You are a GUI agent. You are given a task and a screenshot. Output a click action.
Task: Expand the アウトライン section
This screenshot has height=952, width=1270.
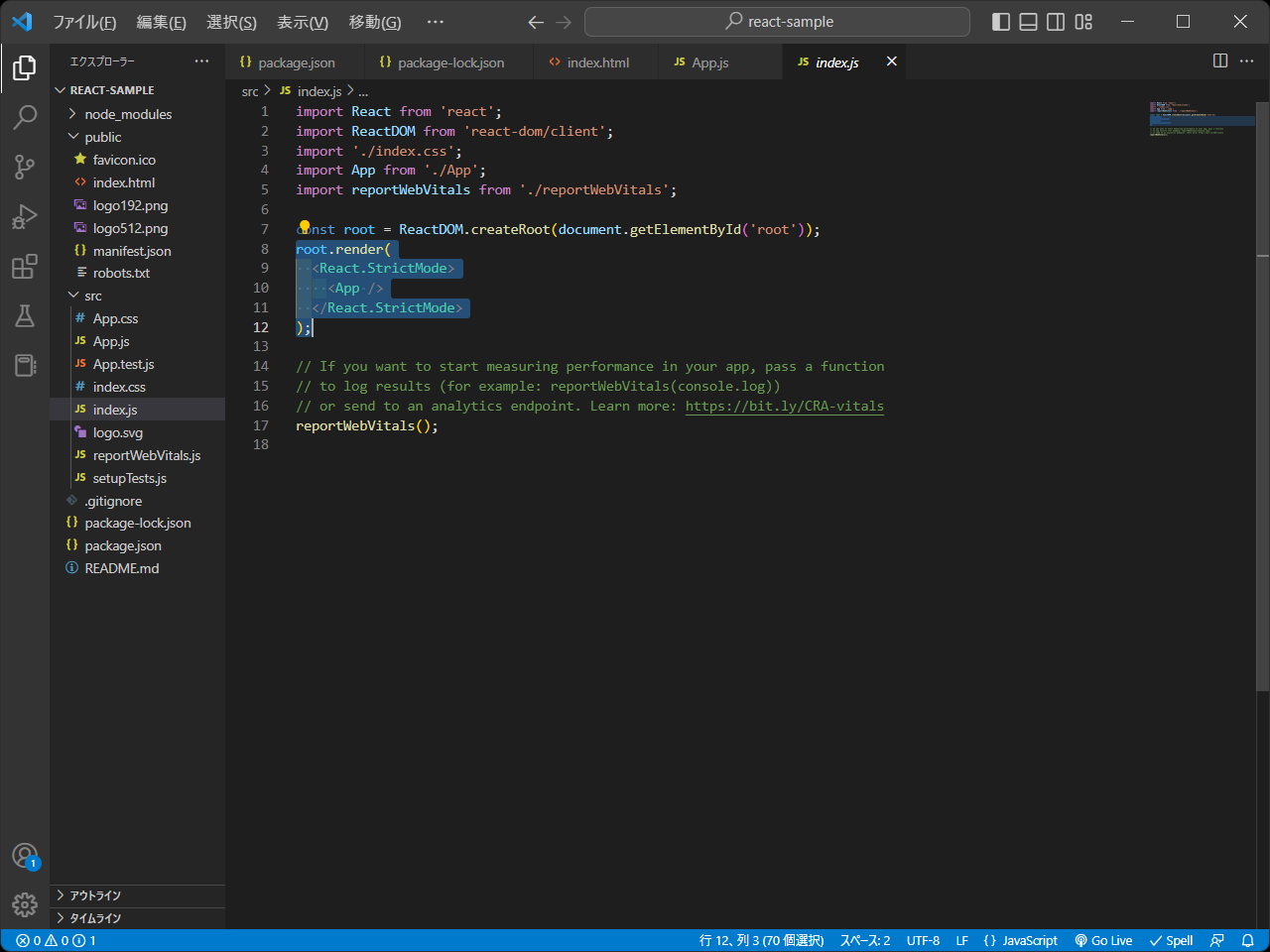pos(137,895)
